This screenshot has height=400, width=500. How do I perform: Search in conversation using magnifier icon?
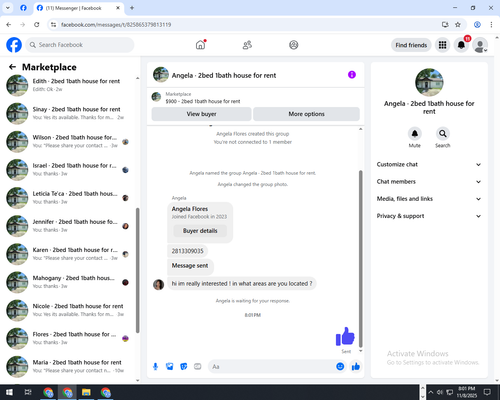(x=443, y=134)
